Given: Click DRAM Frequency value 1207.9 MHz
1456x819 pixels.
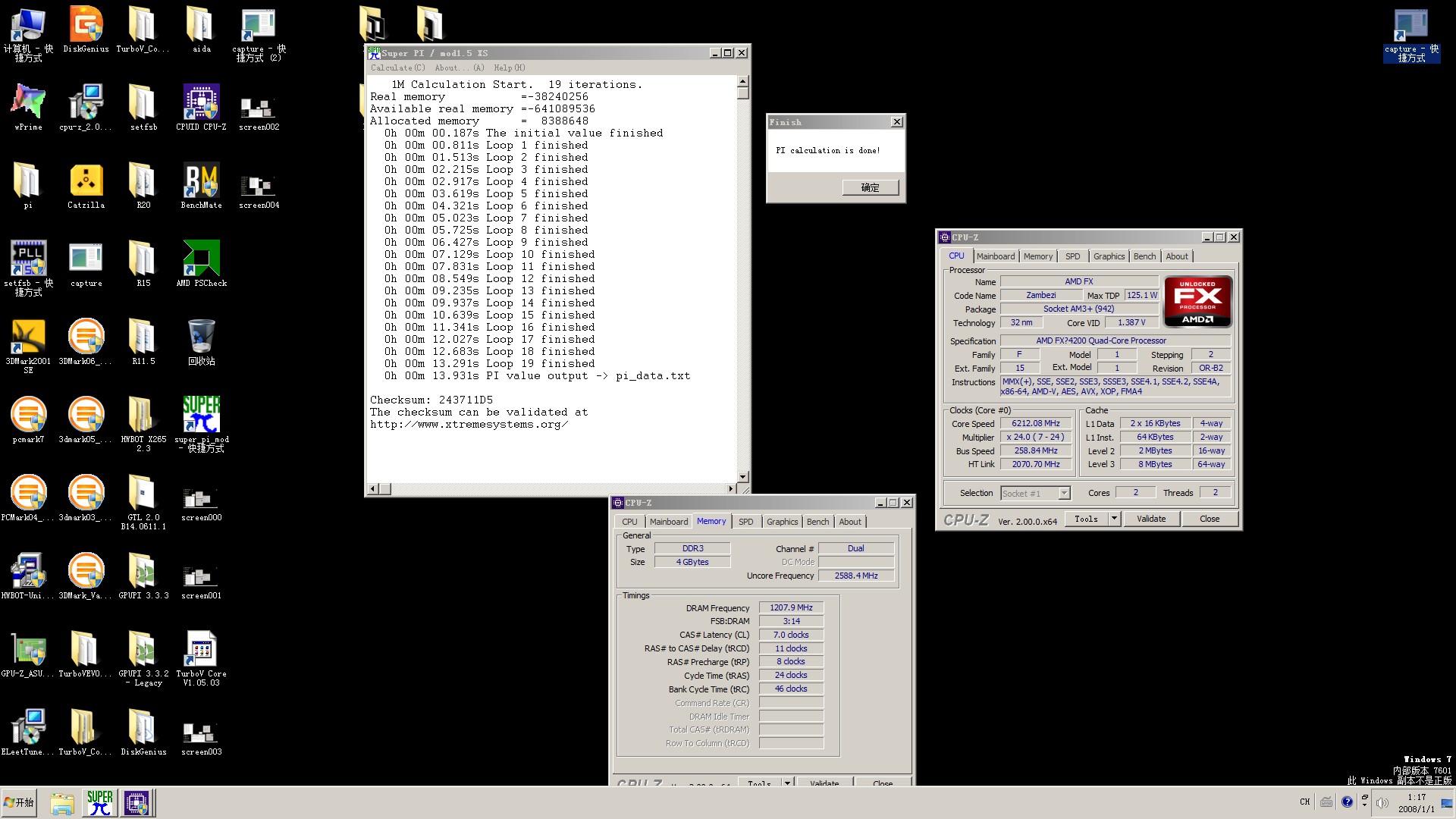Looking at the screenshot, I should click(791, 607).
